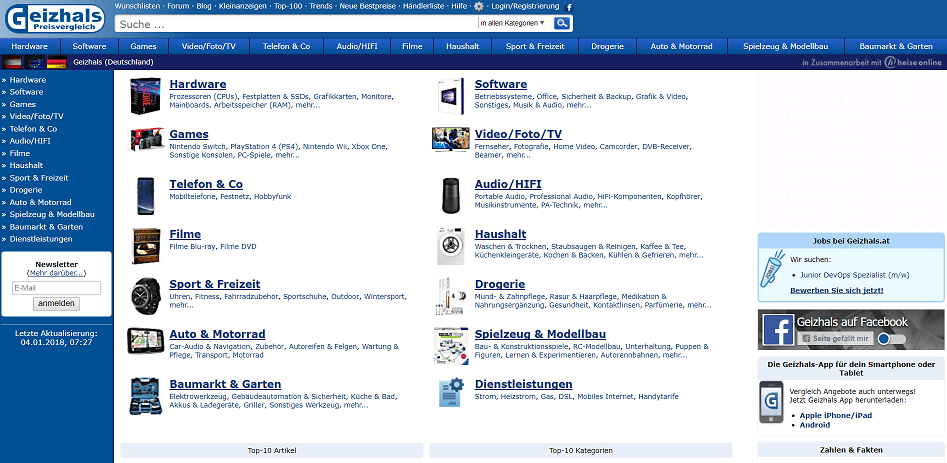
Task: Click the 'Handytarife' subcategory link
Action: click(x=658, y=397)
